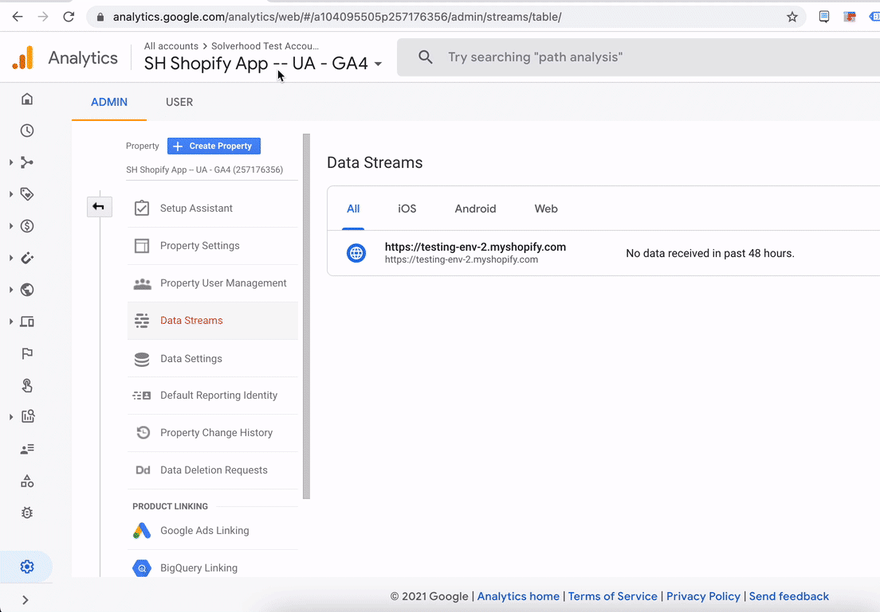
Task: Expand the acquisition flow sidebar arrow
Action: (x=11, y=162)
